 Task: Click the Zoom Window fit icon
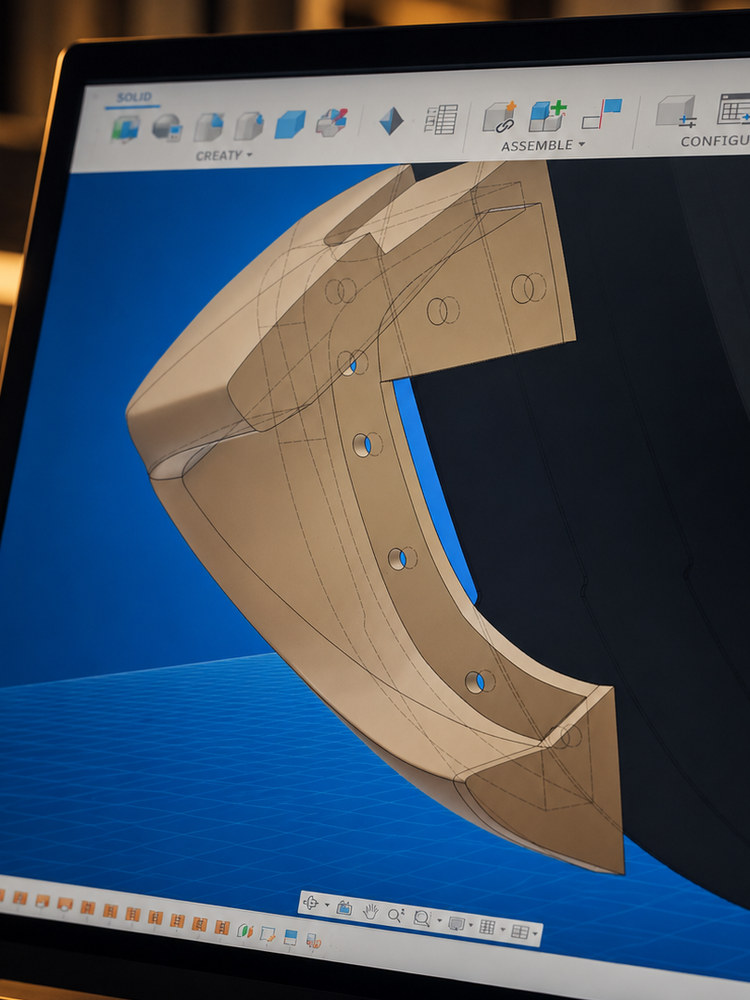click(422, 918)
